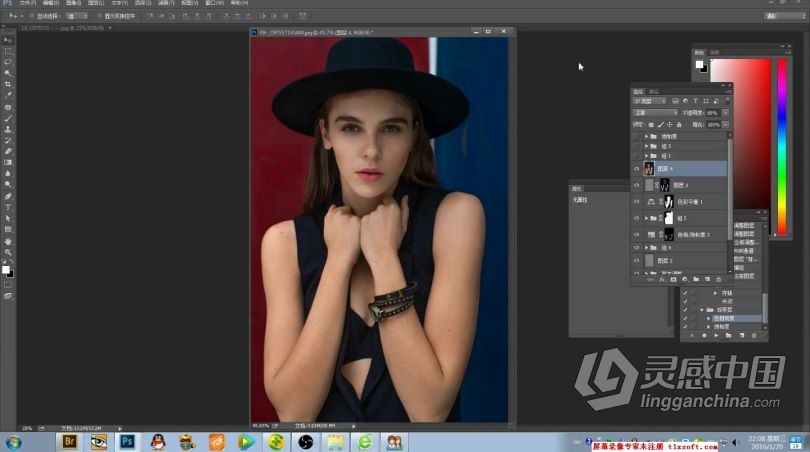
Task: Lock all layer attributes (padlock)
Action: tap(679, 124)
